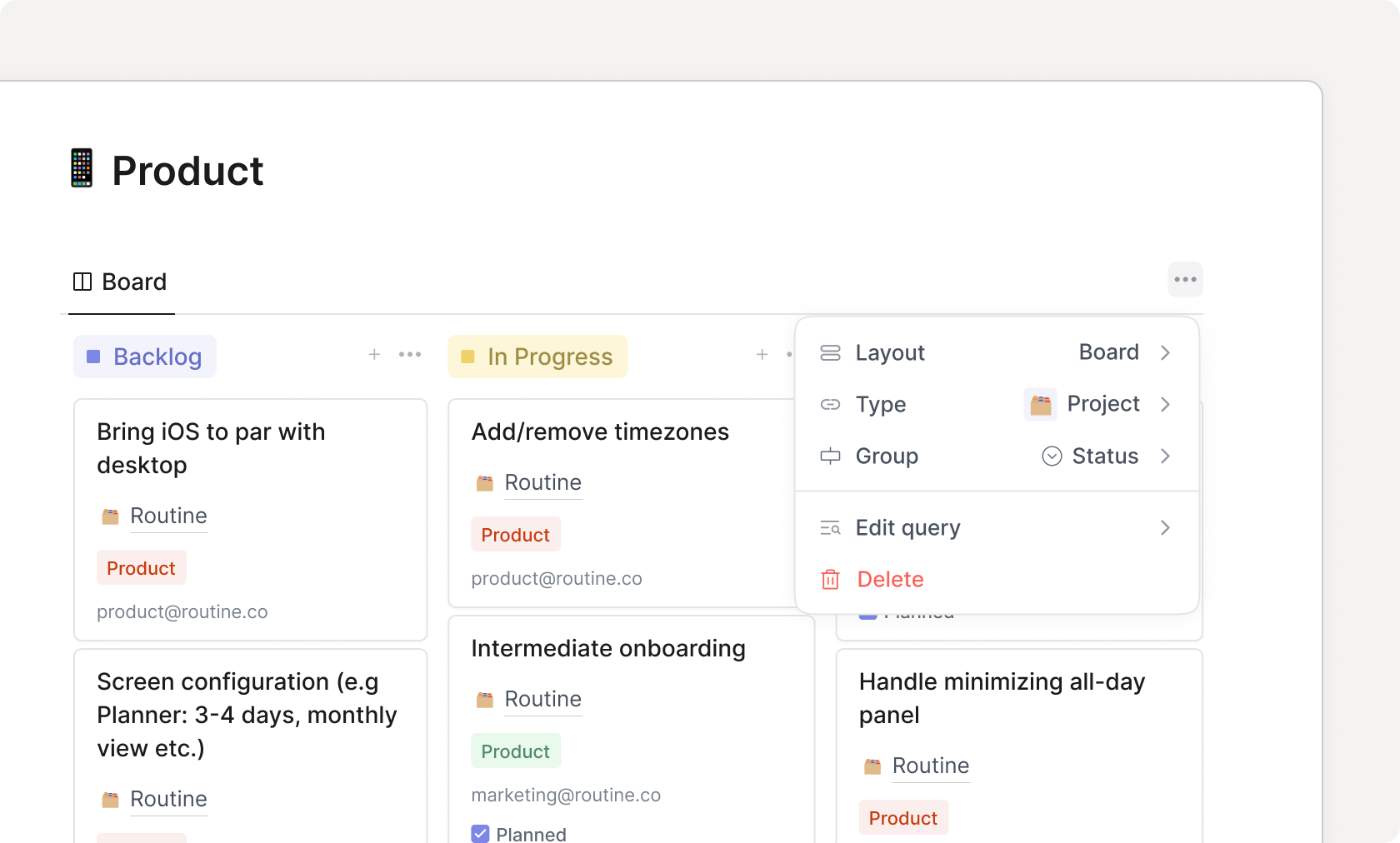Click the Project box icon in Type row
Image resolution: width=1400 pixels, height=843 pixels.
pyautogui.click(x=1040, y=405)
